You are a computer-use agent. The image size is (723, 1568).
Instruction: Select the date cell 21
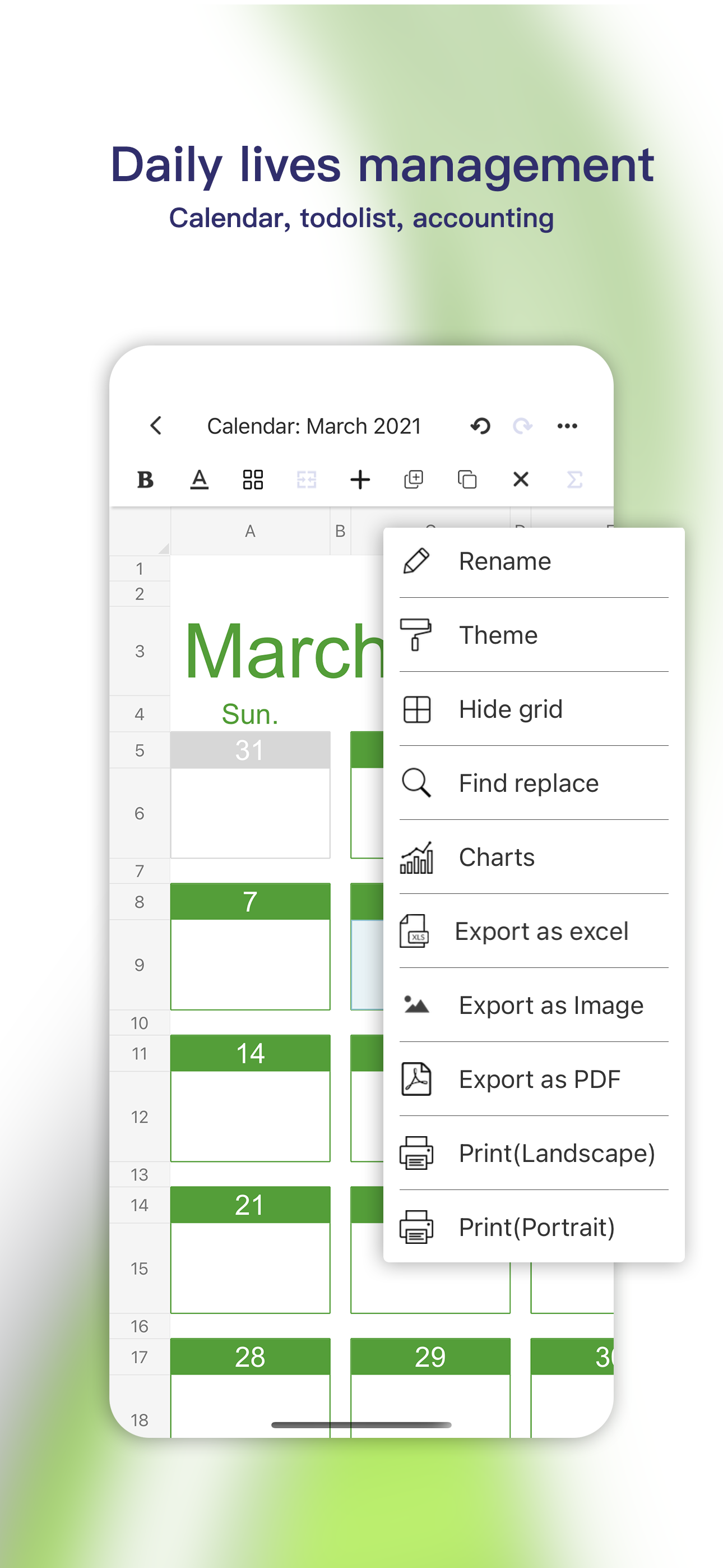pyautogui.click(x=250, y=1205)
